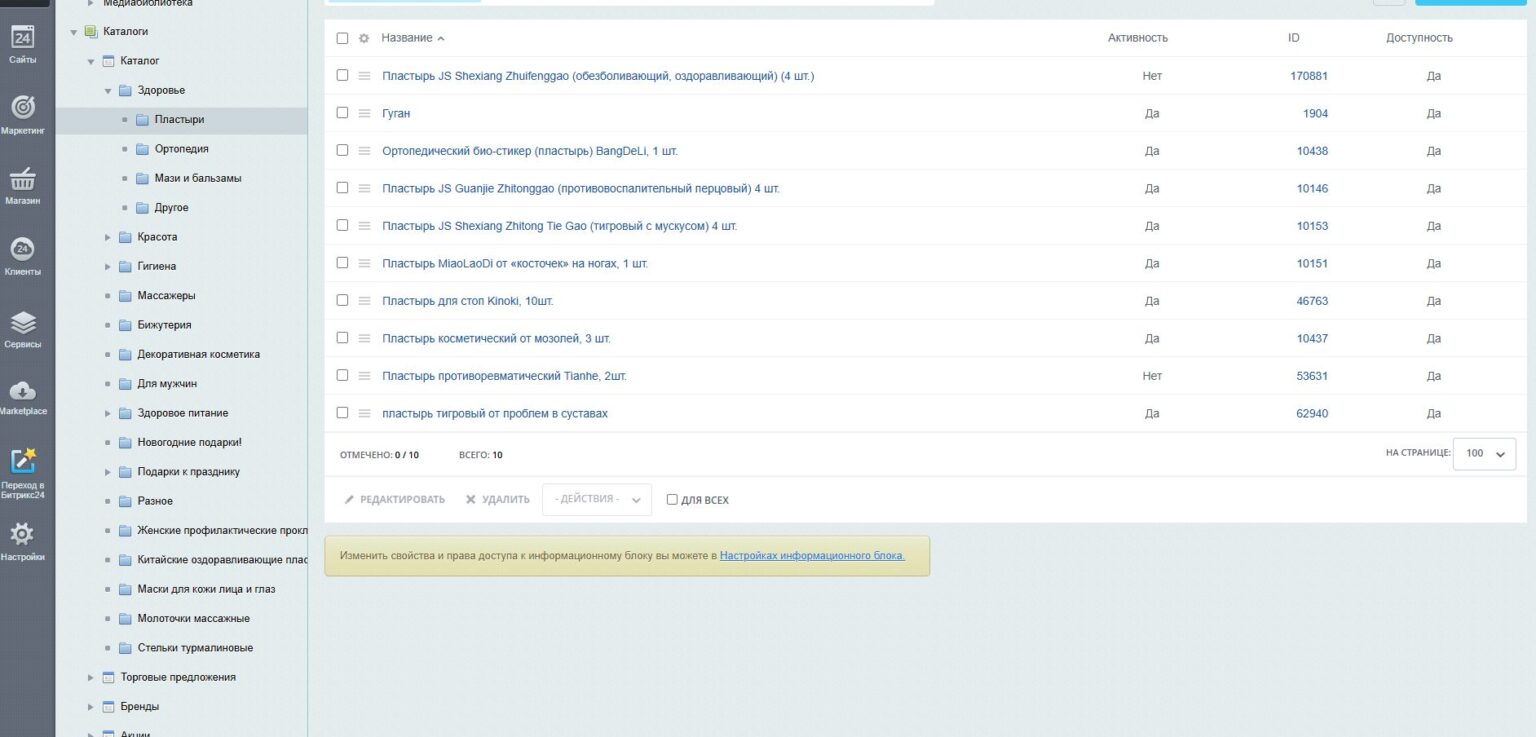Sort by the ID column header
Screen dimensions: 1536x737
point(1293,38)
